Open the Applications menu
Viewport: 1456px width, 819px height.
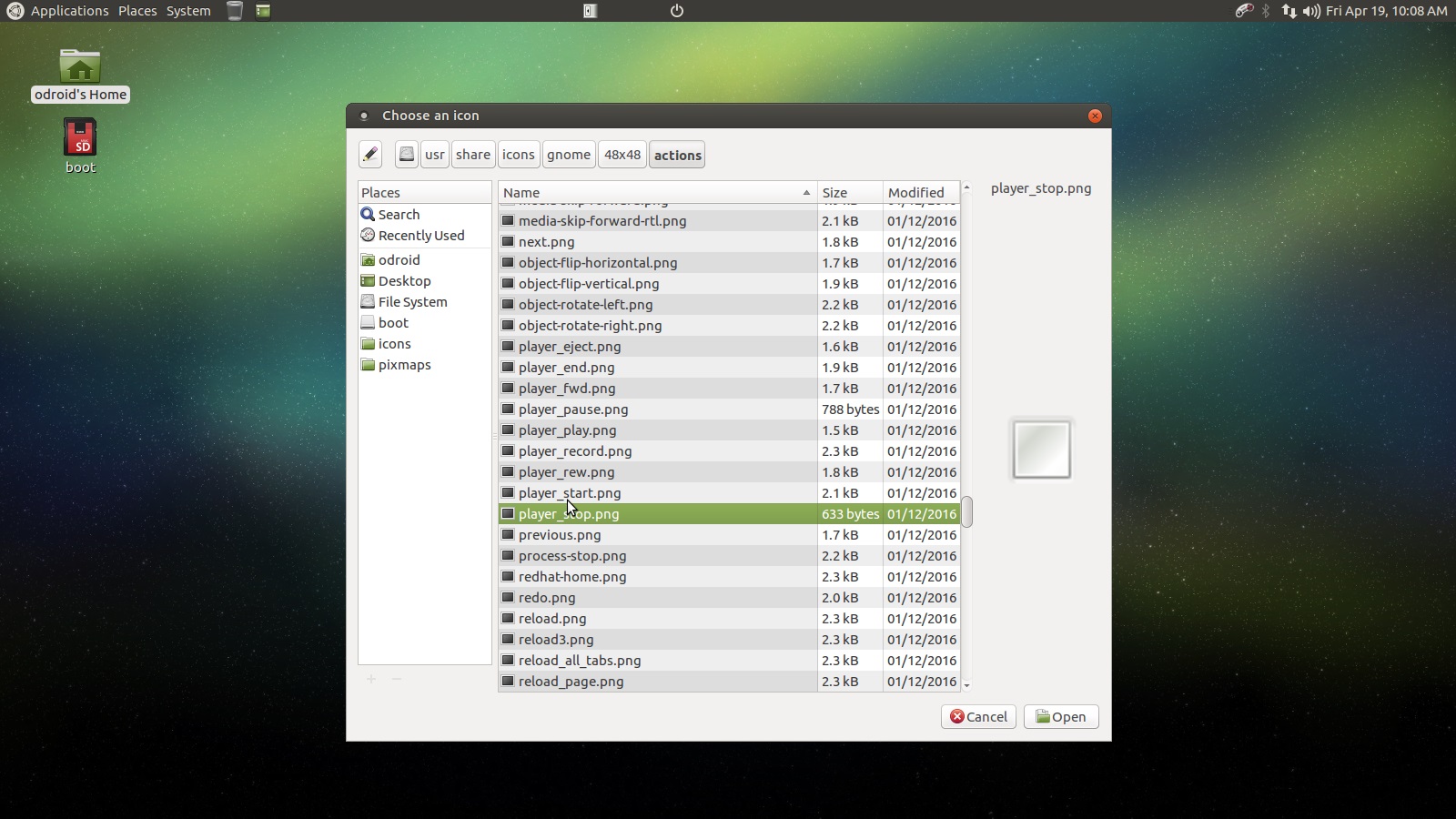68,11
